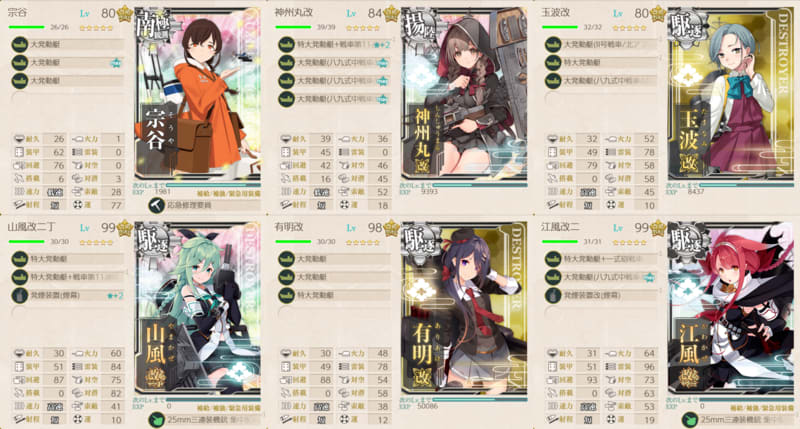Click the luck stat icon in Soya's stats
Viewport: 800px width, 429px height.
[x=78, y=205]
